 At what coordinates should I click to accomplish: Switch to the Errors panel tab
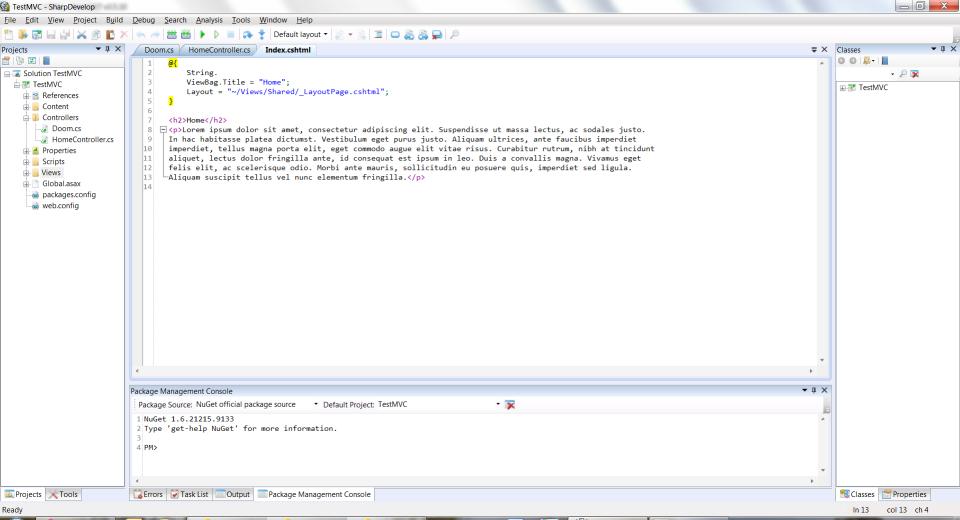(x=148, y=494)
